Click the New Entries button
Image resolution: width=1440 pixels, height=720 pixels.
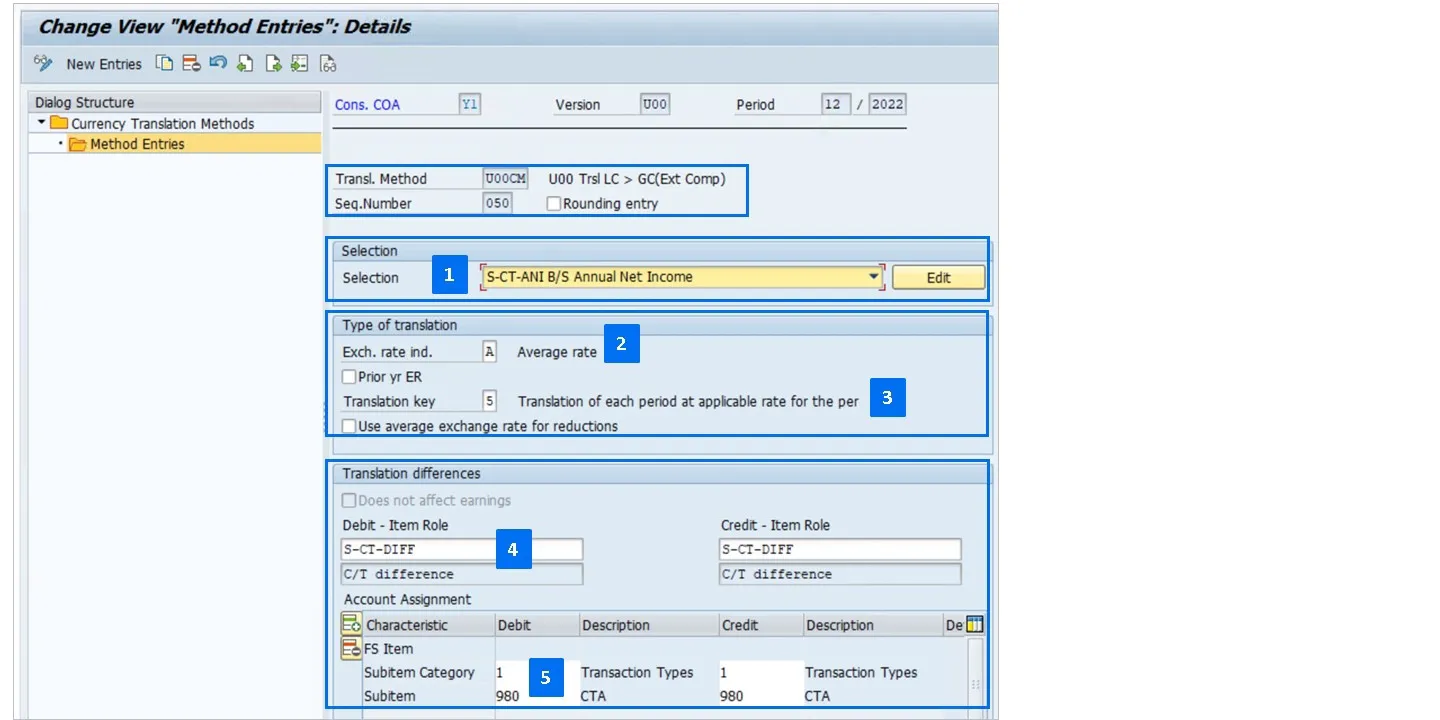(104, 64)
